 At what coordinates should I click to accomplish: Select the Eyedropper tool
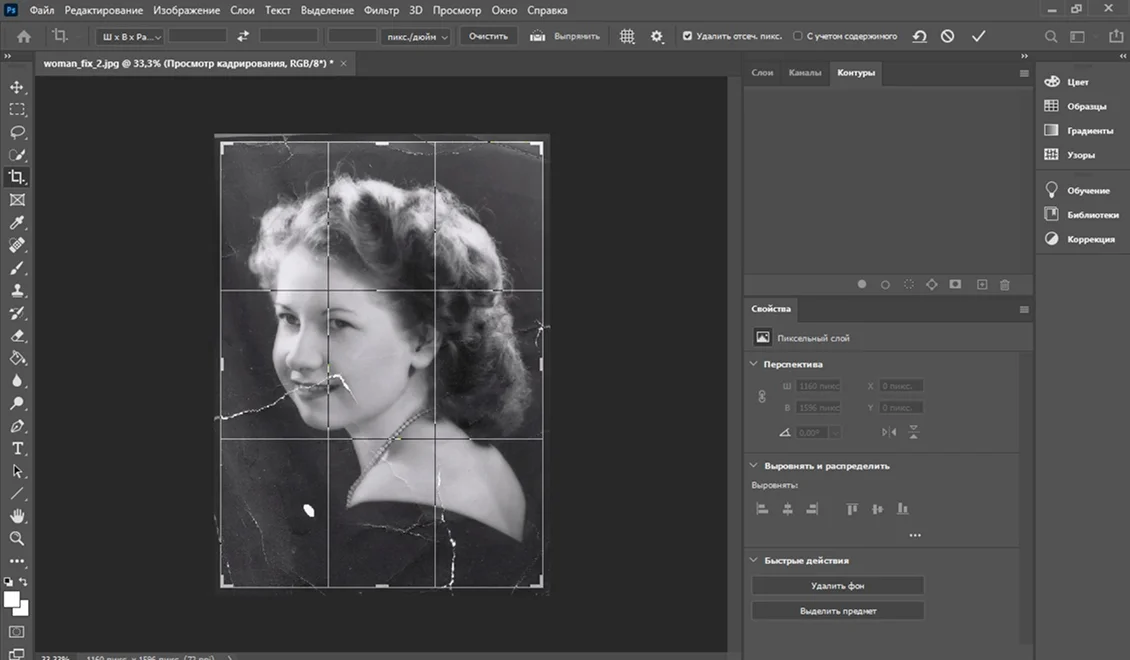point(17,222)
